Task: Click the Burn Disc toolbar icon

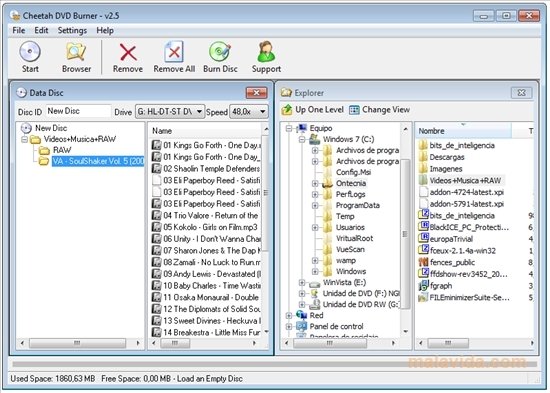Action: 220,52
